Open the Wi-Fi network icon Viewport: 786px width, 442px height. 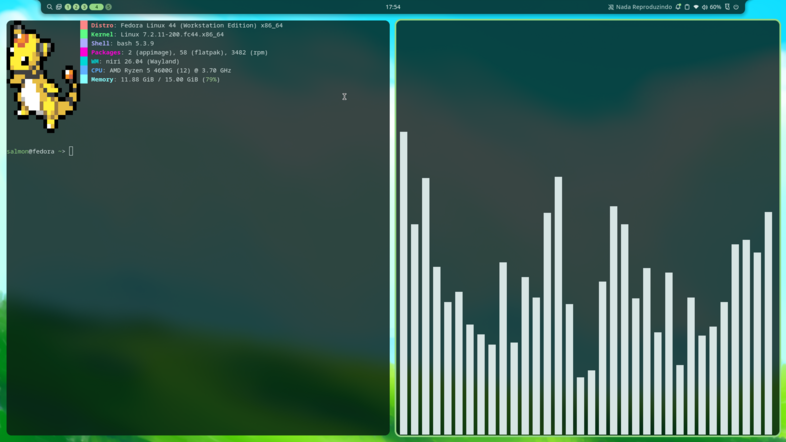tap(696, 7)
